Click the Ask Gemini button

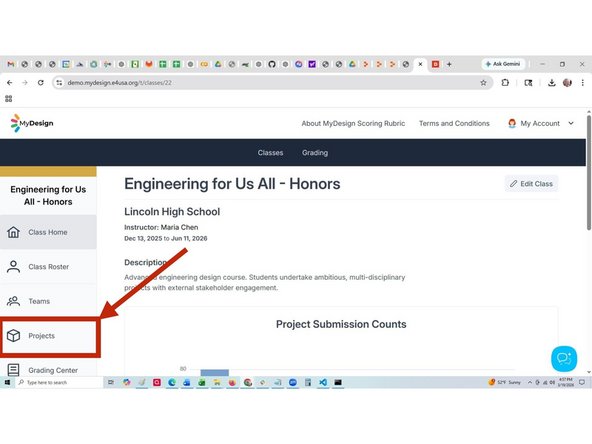click(503, 64)
